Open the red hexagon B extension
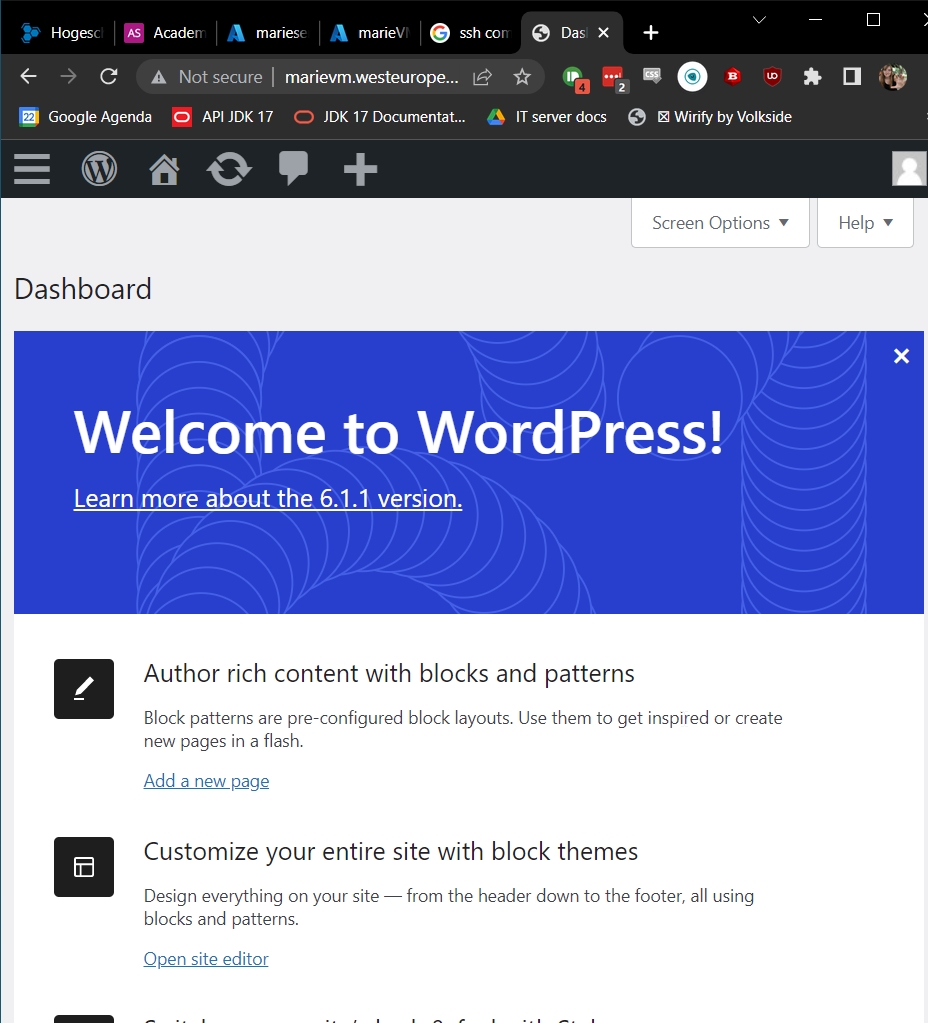The width and height of the screenshot is (928, 1023). pos(733,77)
